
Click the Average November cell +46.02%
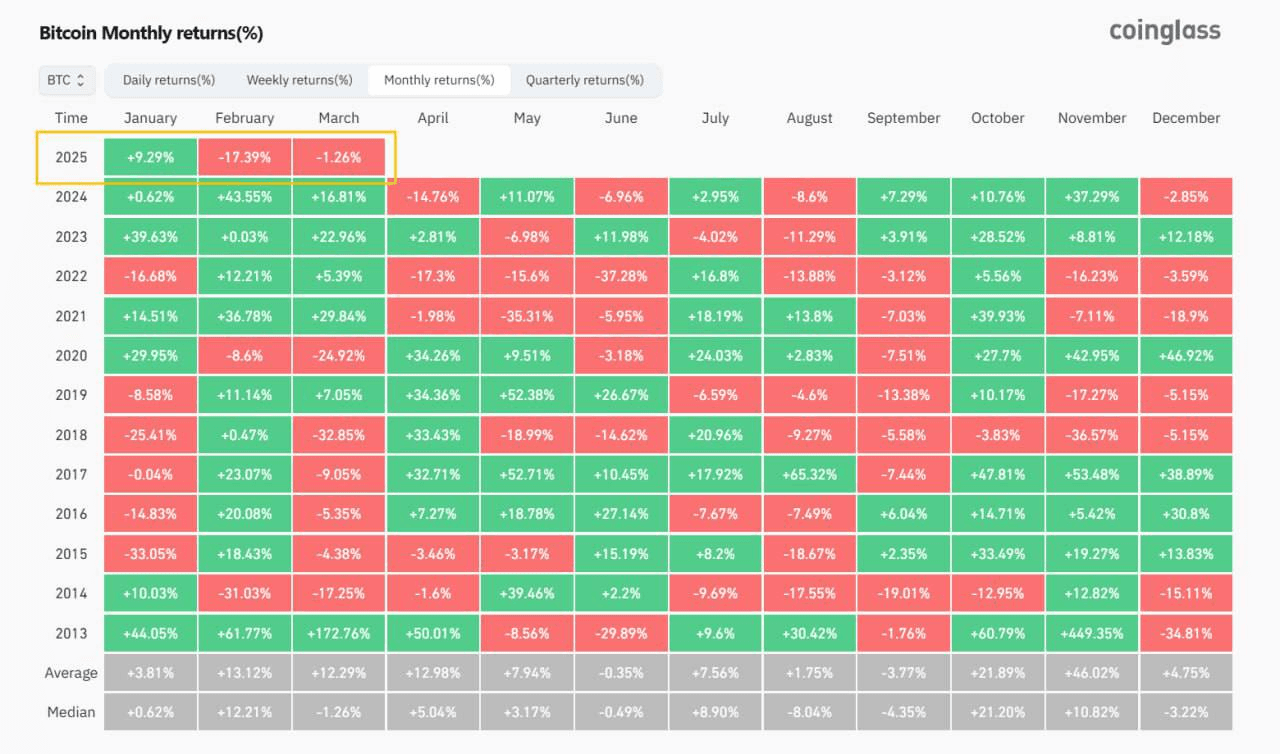[1092, 673]
